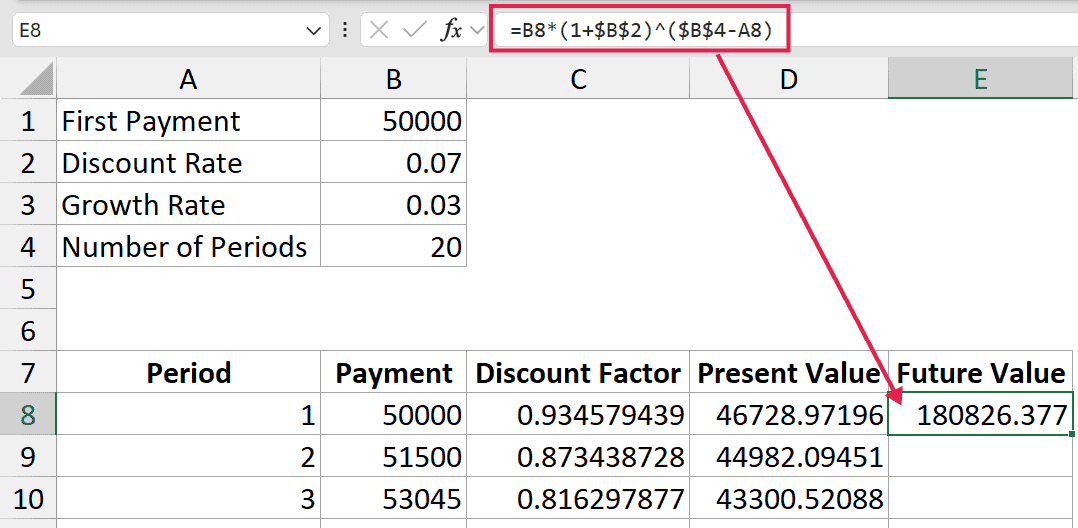This screenshot has height=528, width=1078.
Task: Click in the formula bar text
Action: pos(639,31)
